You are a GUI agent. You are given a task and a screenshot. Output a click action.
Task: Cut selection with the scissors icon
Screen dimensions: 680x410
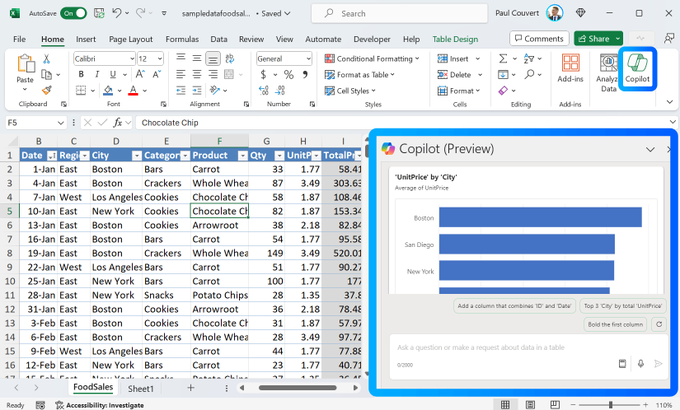tap(46, 59)
